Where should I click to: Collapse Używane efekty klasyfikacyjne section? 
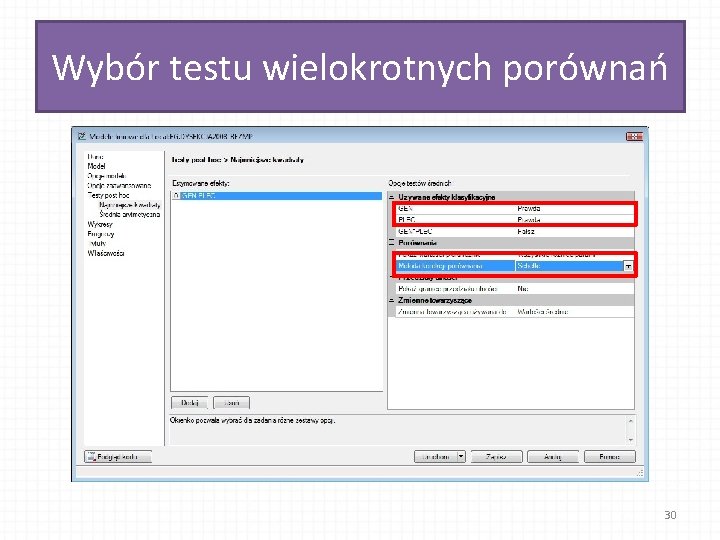tap(392, 197)
